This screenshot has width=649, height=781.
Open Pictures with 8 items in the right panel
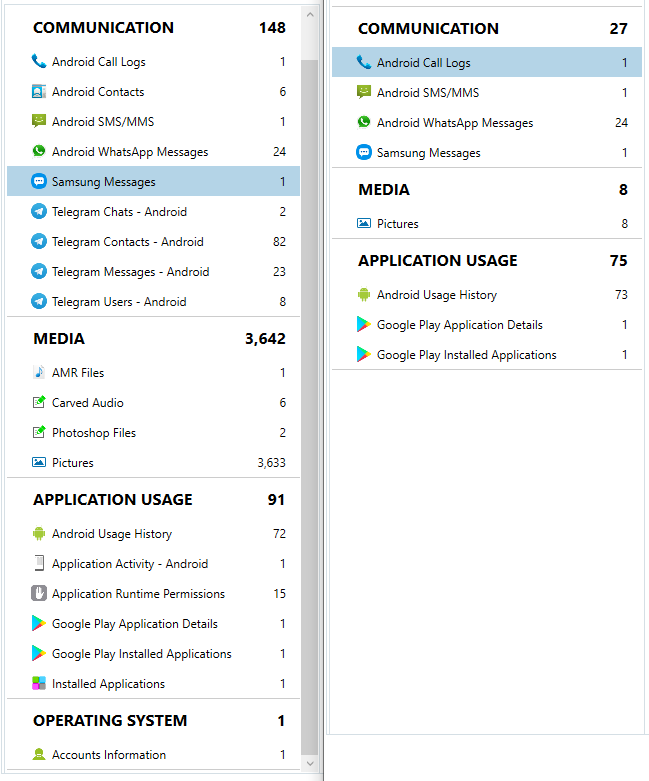pyautogui.click(x=487, y=223)
